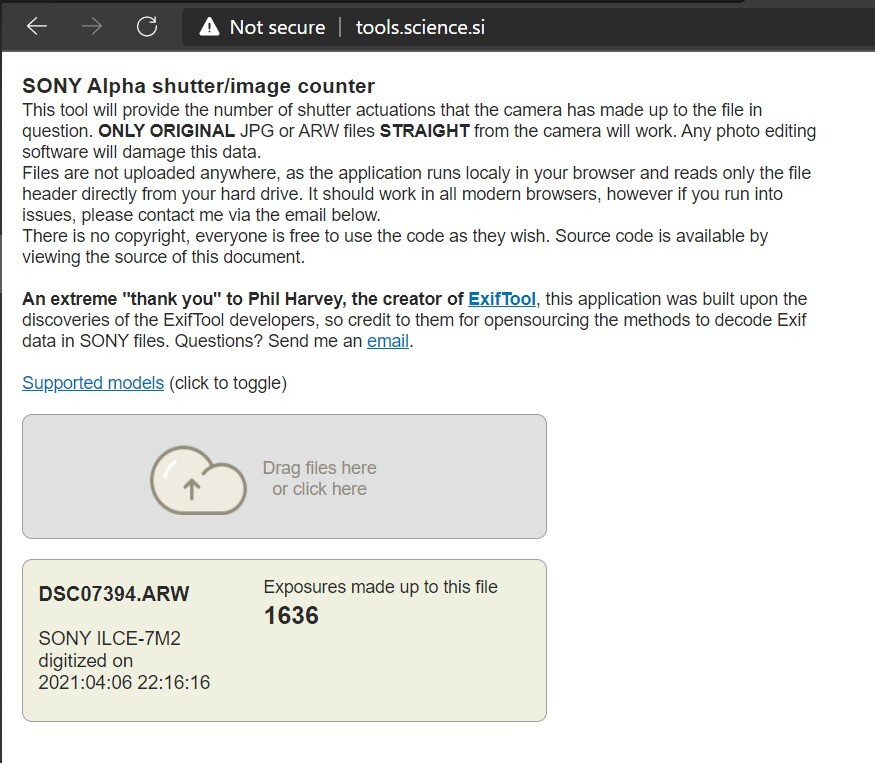Open the email contact link
Image resolution: width=875 pixels, height=763 pixels.
tap(388, 341)
